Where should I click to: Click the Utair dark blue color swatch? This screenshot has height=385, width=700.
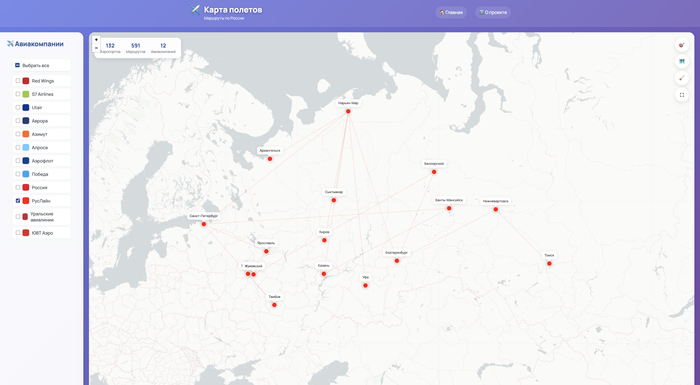[26, 107]
